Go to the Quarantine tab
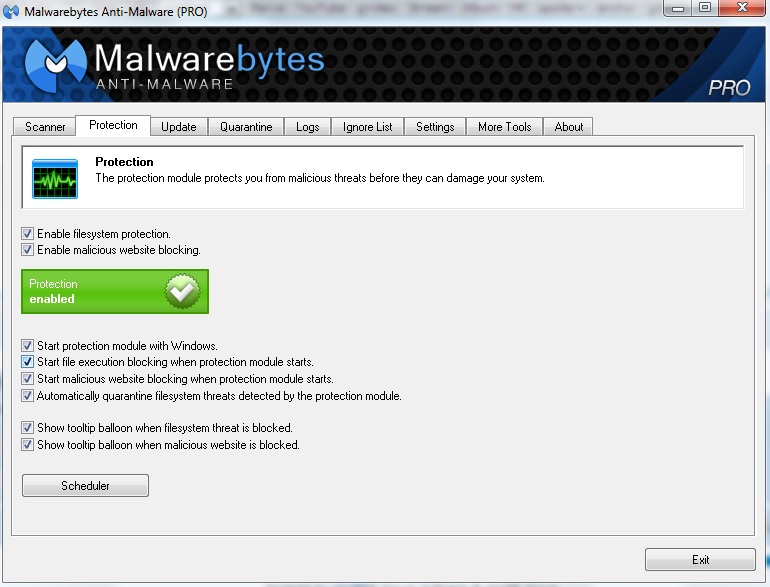Screen dimensions: 770x587 click(x=246, y=127)
